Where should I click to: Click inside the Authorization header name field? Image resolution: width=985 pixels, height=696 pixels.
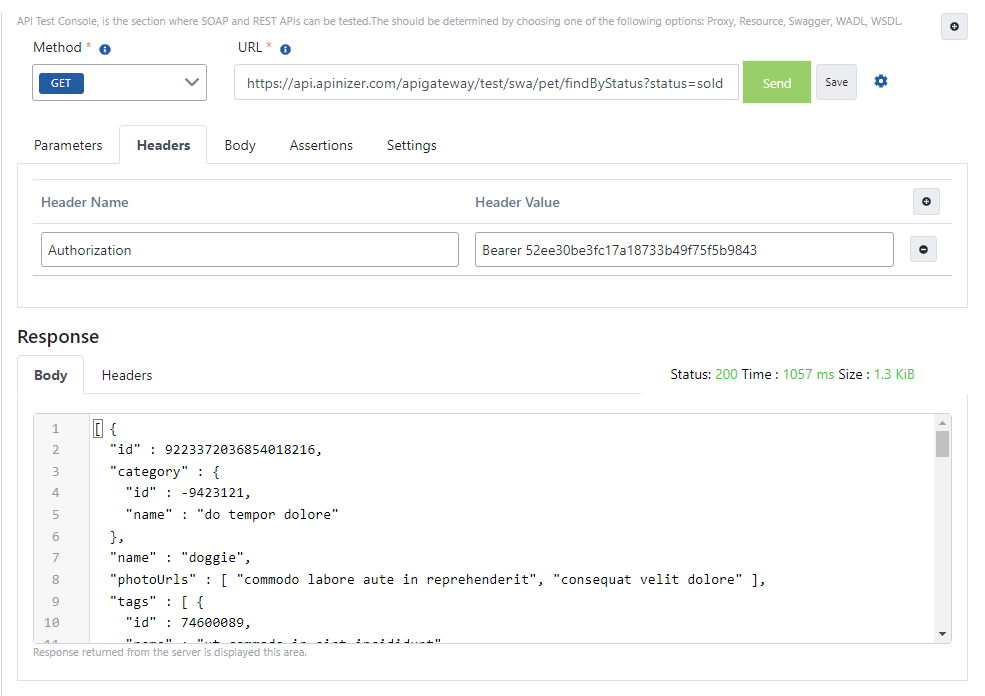click(x=248, y=249)
